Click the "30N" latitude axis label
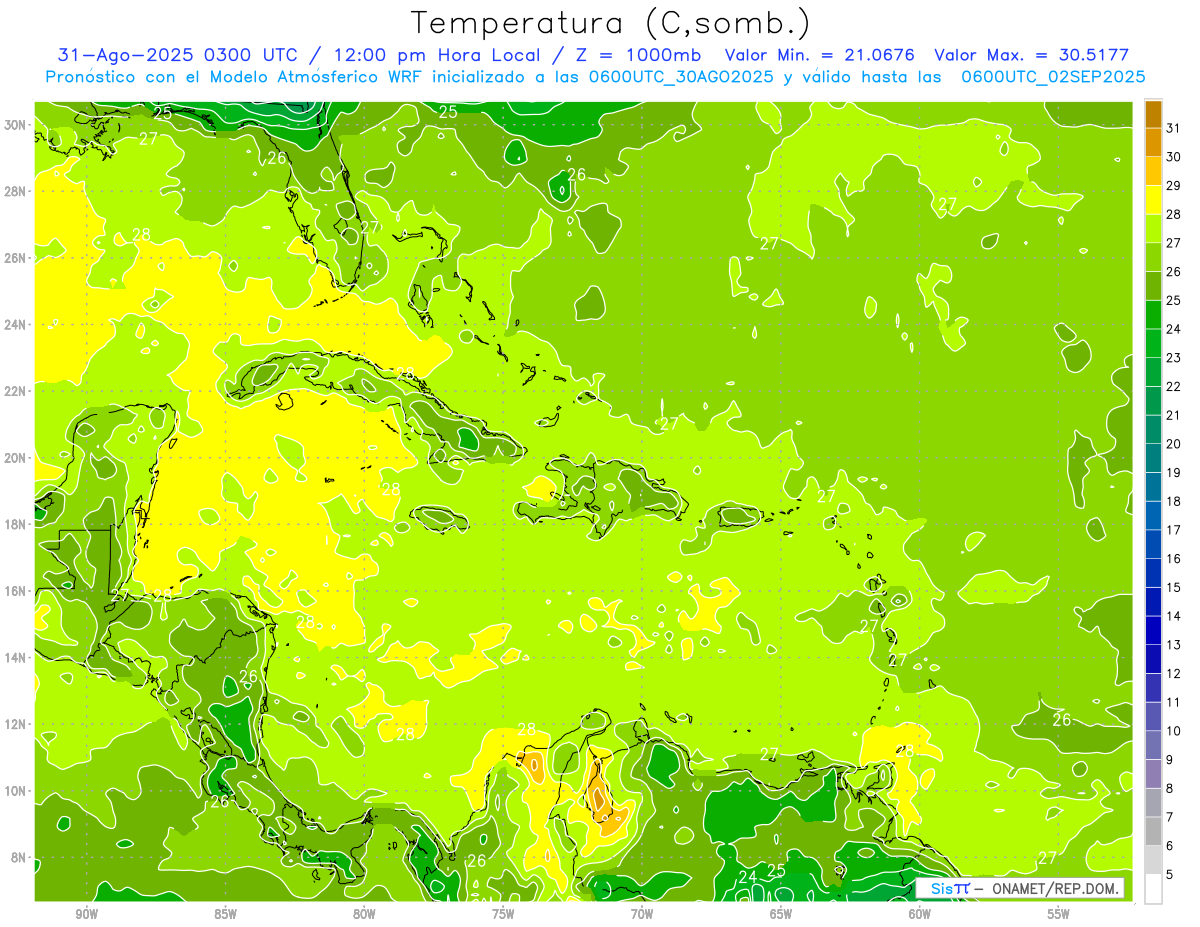This screenshot has width=1200, height=927. point(17,125)
